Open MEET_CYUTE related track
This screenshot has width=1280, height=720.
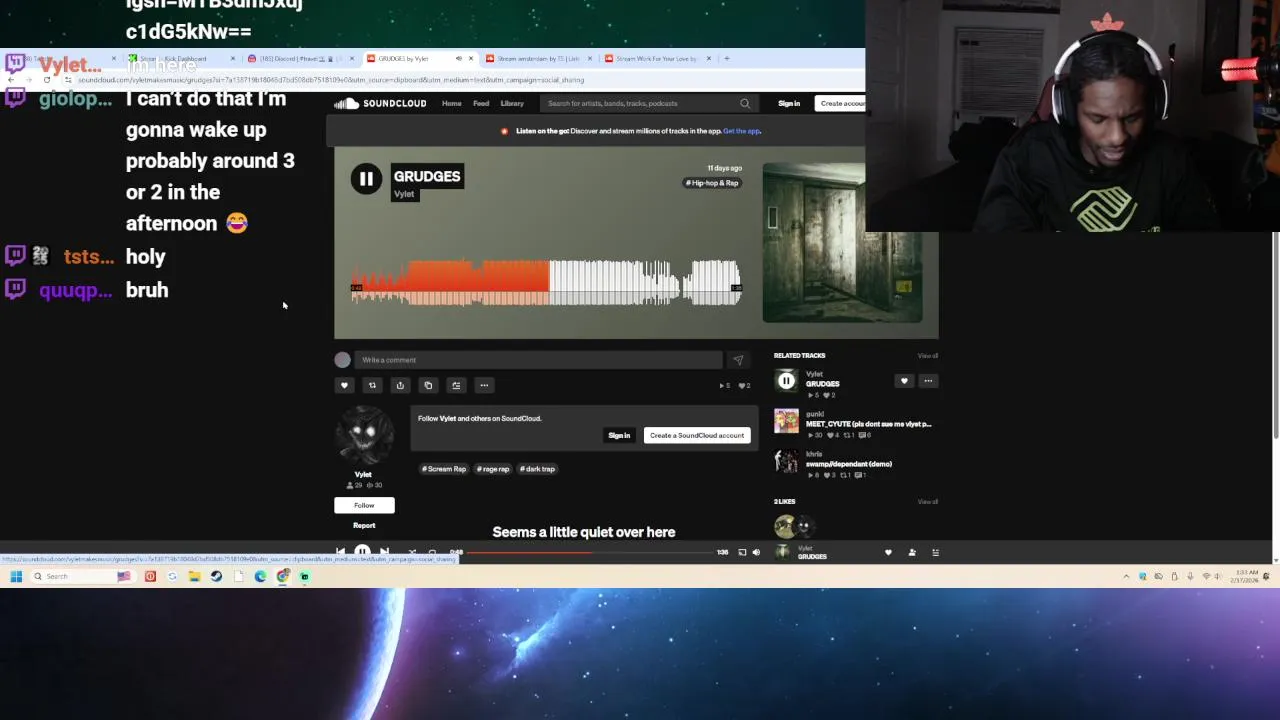pos(868,424)
